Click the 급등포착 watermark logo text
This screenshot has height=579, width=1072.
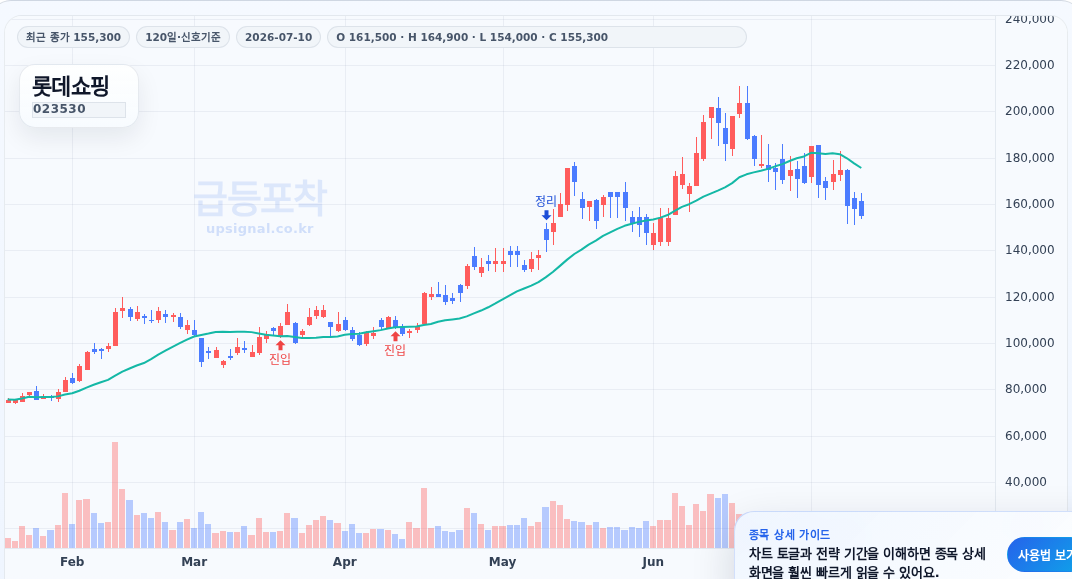(260, 198)
